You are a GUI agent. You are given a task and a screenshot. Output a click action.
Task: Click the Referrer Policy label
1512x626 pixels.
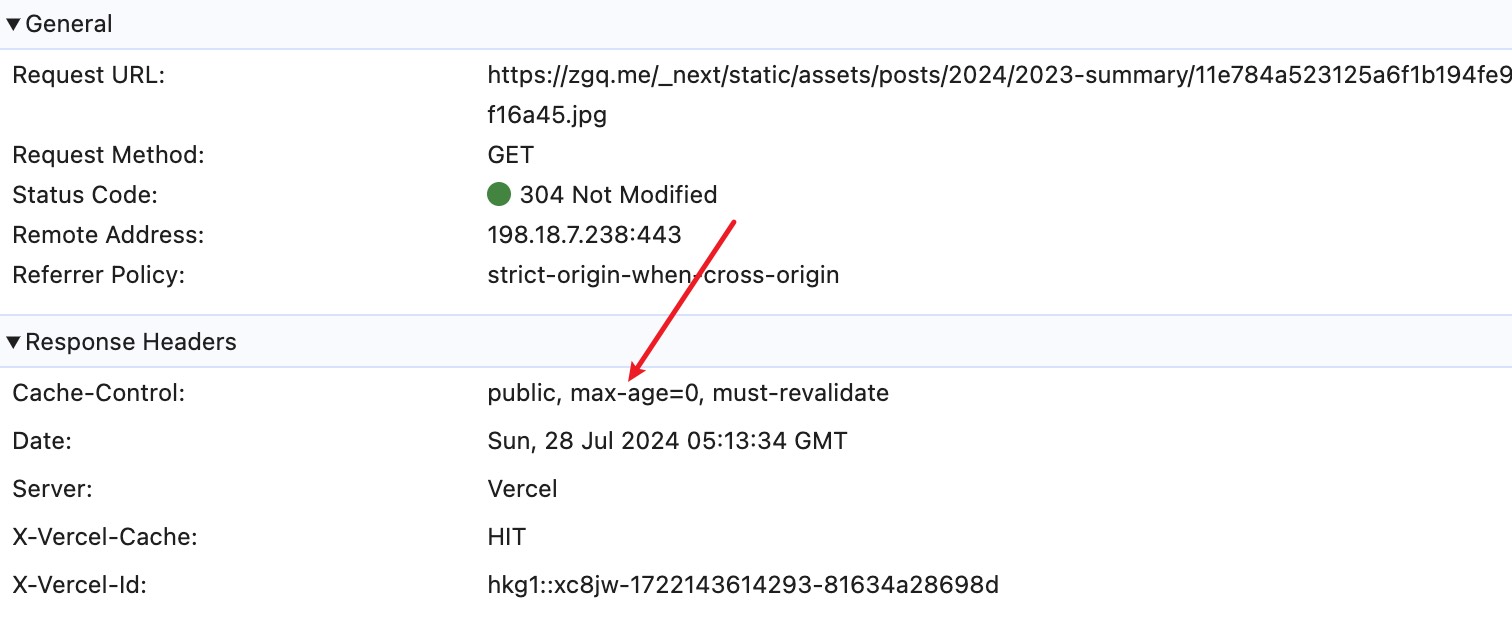point(99,275)
